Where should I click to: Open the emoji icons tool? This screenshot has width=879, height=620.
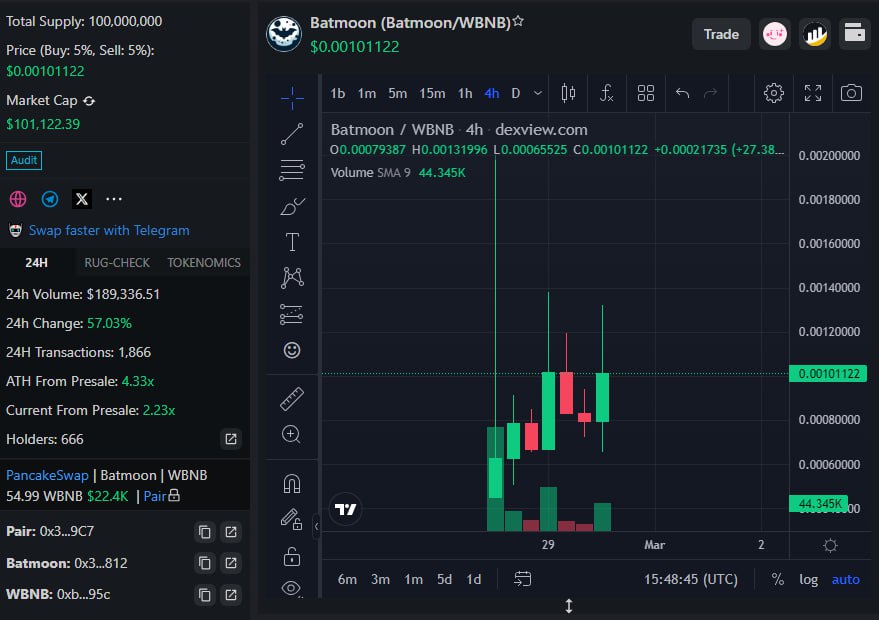[292, 350]
